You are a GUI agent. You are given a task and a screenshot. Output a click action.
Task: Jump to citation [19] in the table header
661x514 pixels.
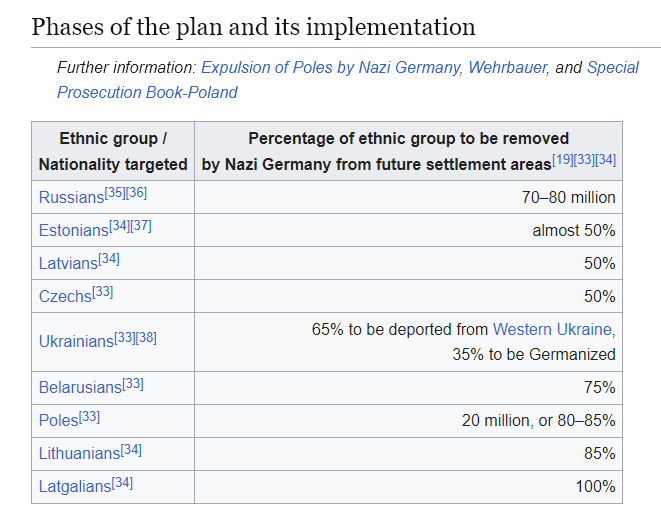click(562, 158)
